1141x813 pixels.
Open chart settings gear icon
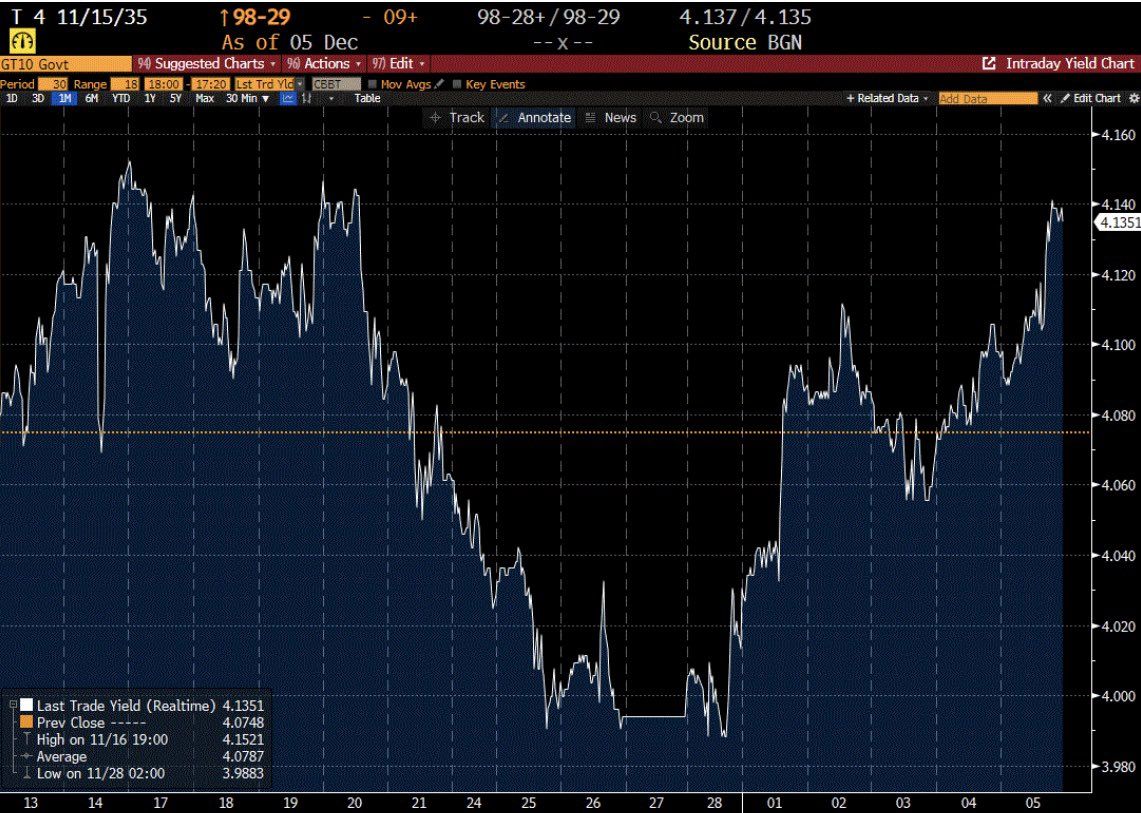[x=1135, y=100]
